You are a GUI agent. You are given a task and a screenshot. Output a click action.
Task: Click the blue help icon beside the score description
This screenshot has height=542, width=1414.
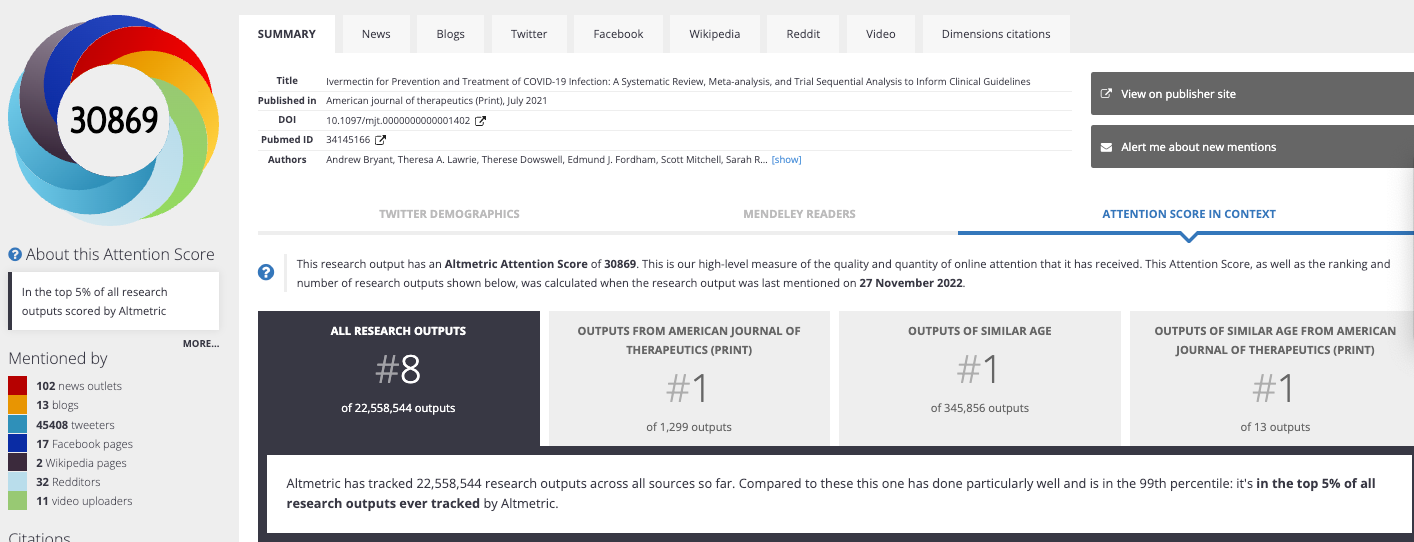266,272
